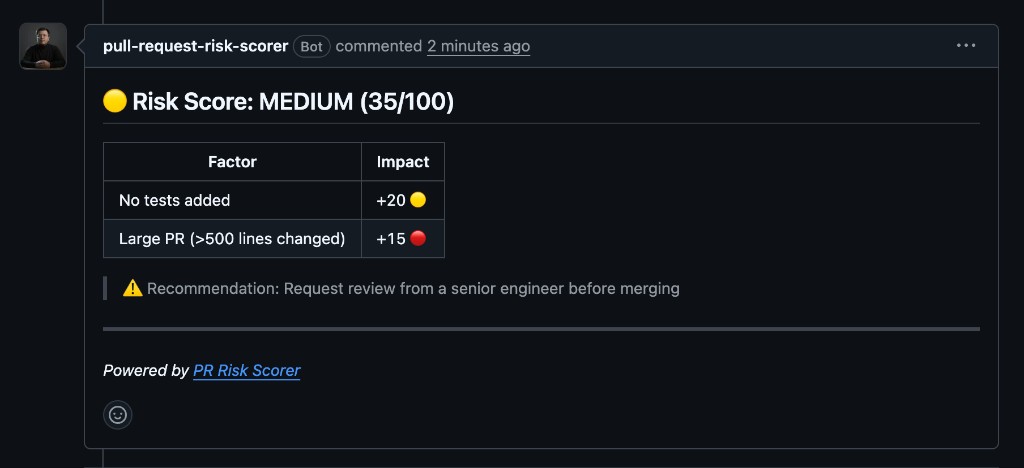The width and height of the screenshot is (1024, 468).
Task: Add a reaction with the smiley icon
Action: coord(118,415)
